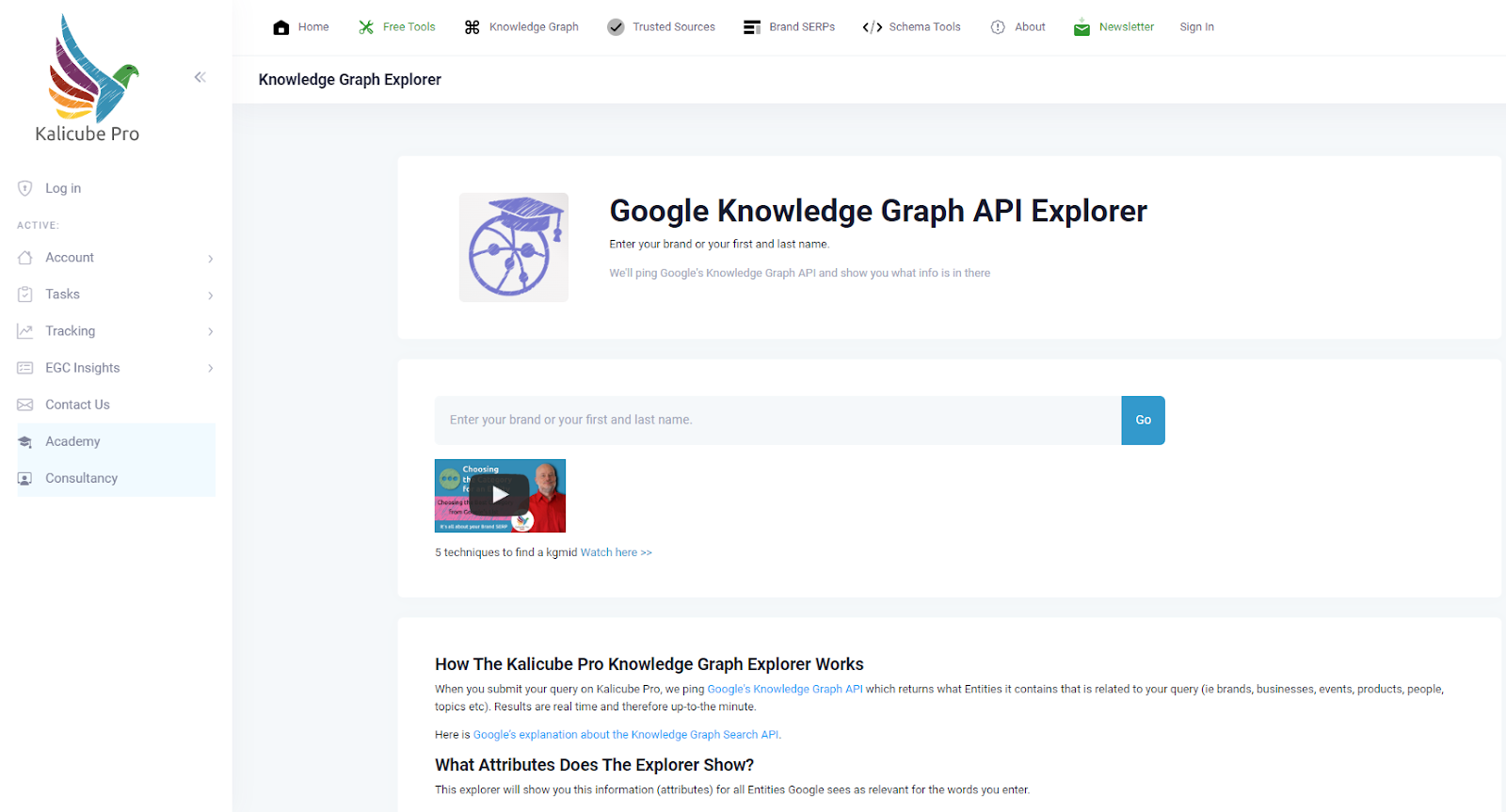Click the About info circle icon

tap(998, 27)
